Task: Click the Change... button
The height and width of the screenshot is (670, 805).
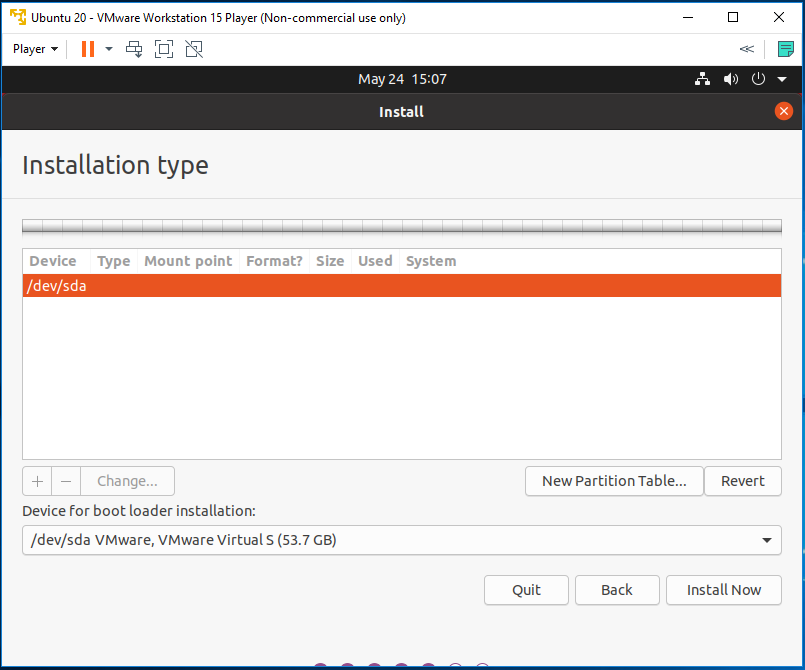Action: pyautogui.click(x=127, y=481)
